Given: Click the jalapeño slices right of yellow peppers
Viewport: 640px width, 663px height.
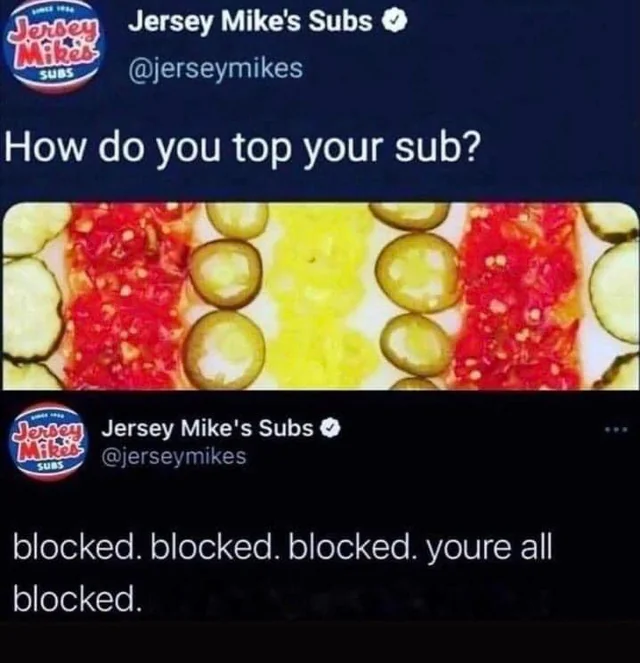Looking at the screenshot, I should 416,296.
